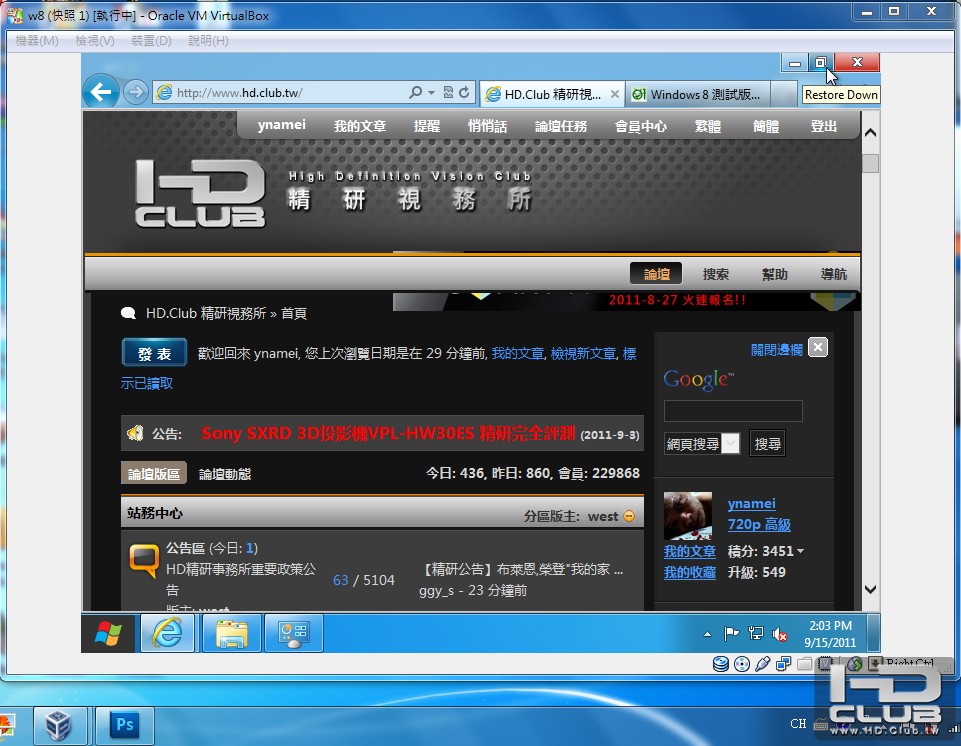
Task: Click ynamei avatar thumbnail in sidebar
Action: 688,516
